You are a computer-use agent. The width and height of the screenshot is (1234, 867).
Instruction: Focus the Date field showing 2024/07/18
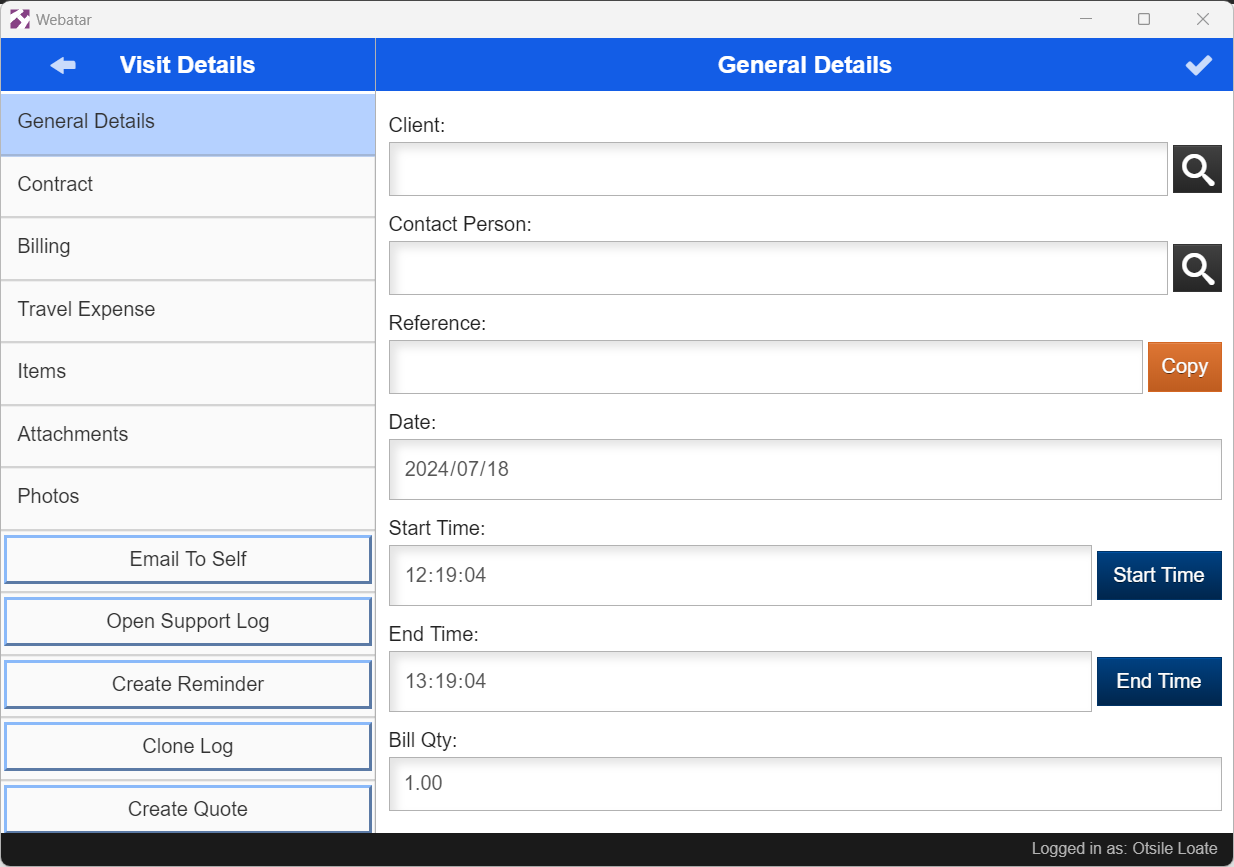(804, 469)
